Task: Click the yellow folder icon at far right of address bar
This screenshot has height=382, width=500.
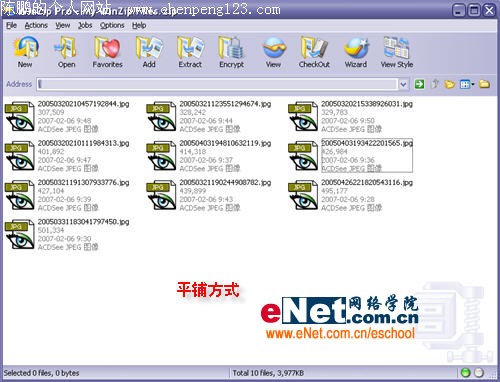Action: pos(484,84)
